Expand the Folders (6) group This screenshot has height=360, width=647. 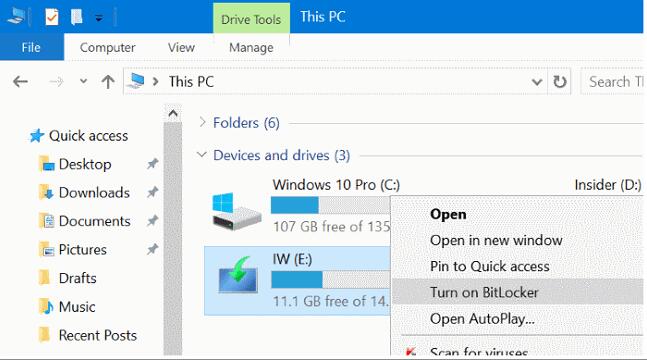(x=202, y=122)
